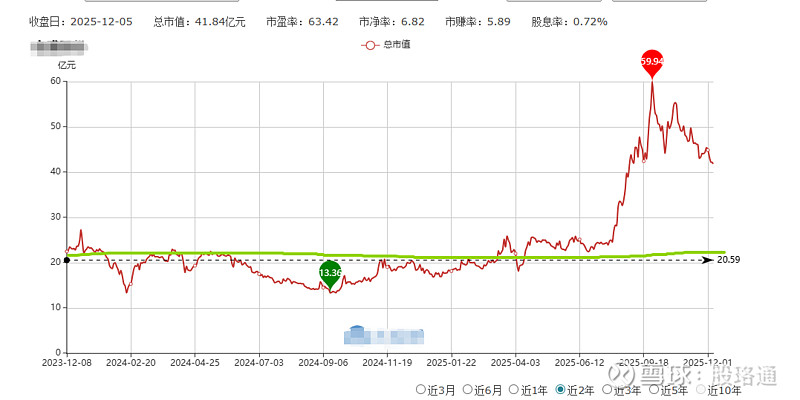
Task: Select the 近6月 time range
Action: pos(467,390)
